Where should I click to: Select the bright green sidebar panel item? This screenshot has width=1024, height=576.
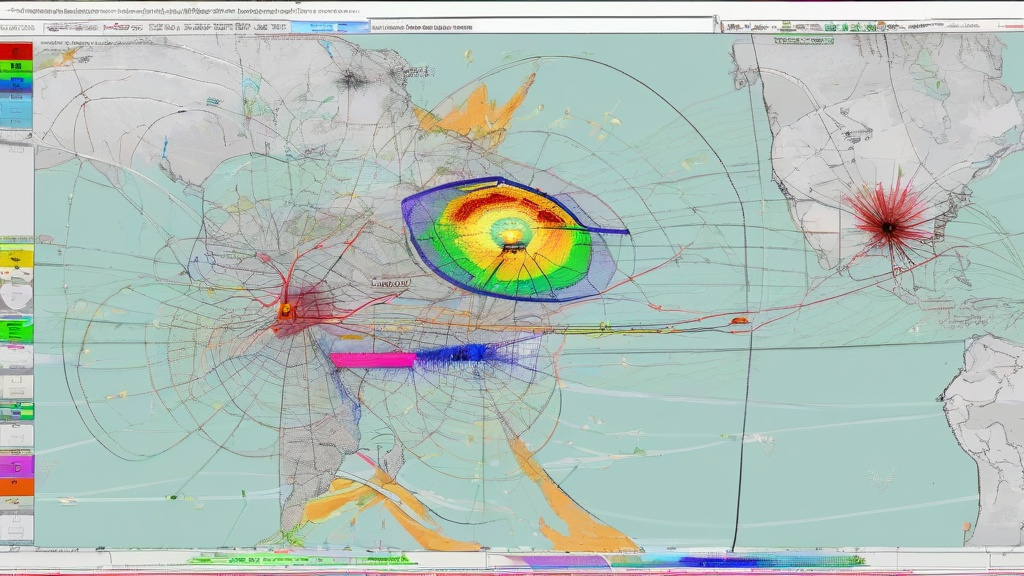(16, 330)
